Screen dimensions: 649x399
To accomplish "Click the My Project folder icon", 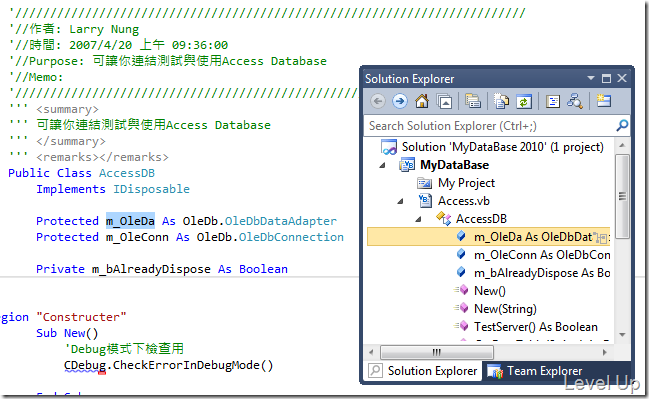I will tap(424, 183).
